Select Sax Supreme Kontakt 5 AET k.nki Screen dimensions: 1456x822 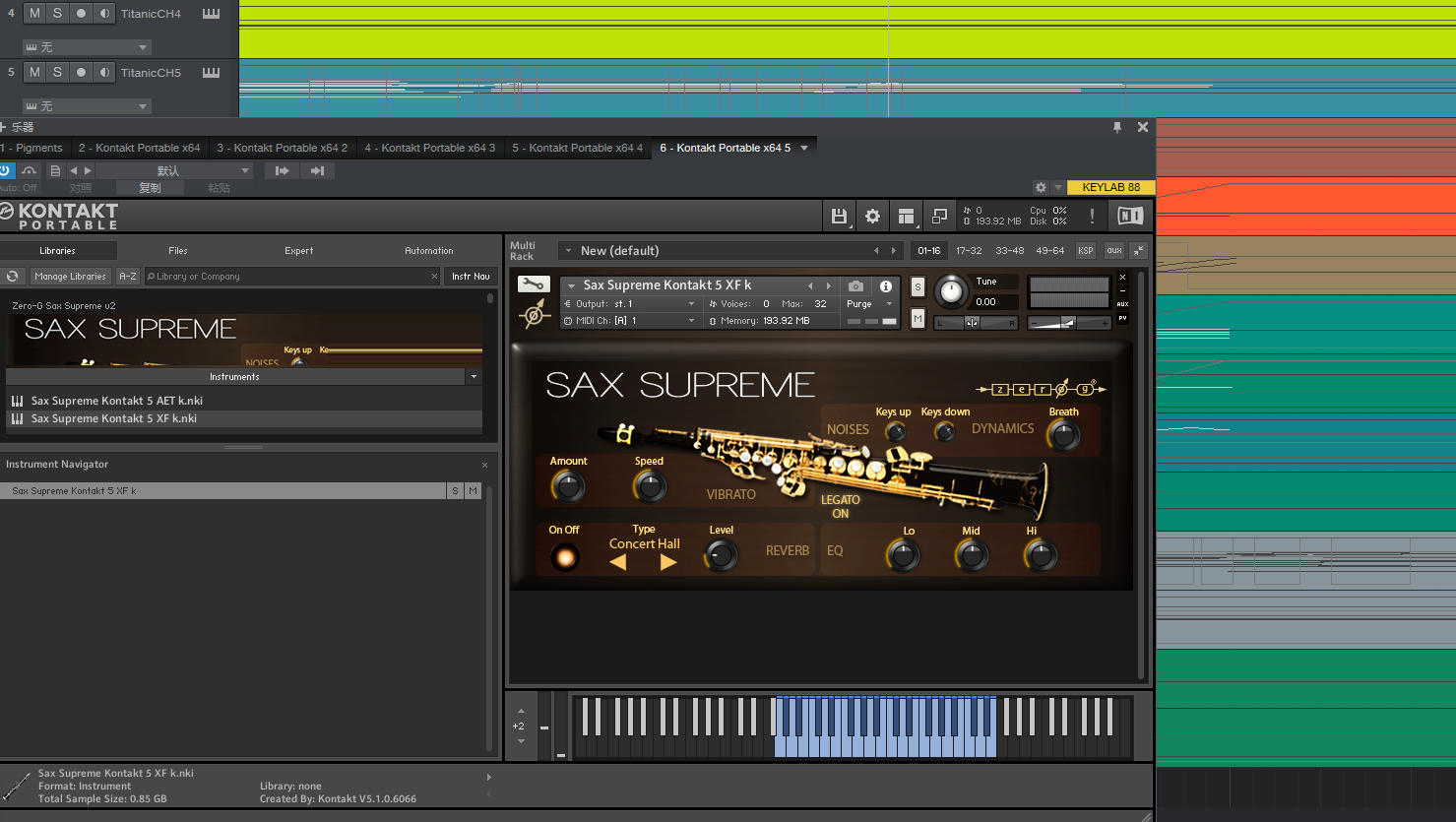pos(244,401)
